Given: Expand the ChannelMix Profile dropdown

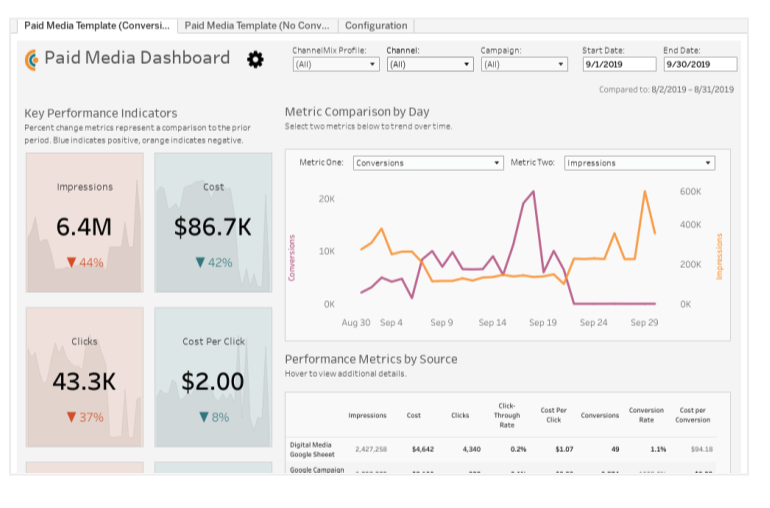Looking at the screenshot, I should 336,64.
